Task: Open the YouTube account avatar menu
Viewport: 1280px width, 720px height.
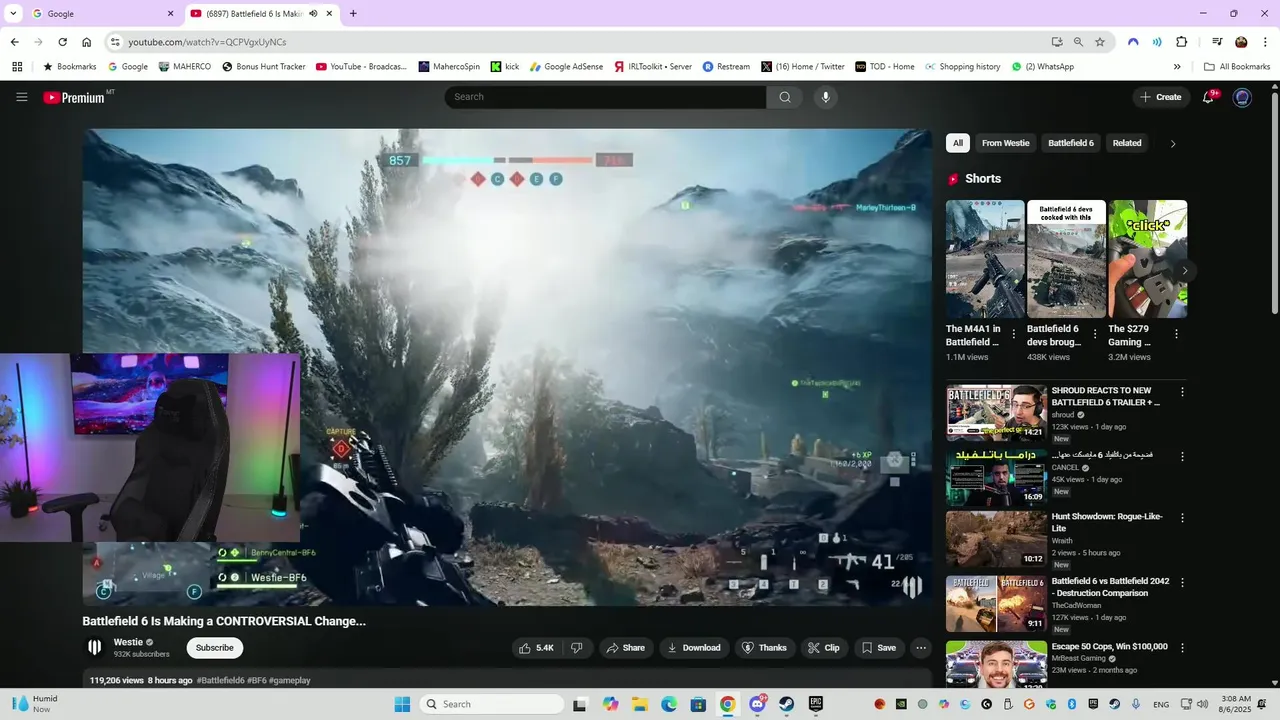Action: [1242, 97]
